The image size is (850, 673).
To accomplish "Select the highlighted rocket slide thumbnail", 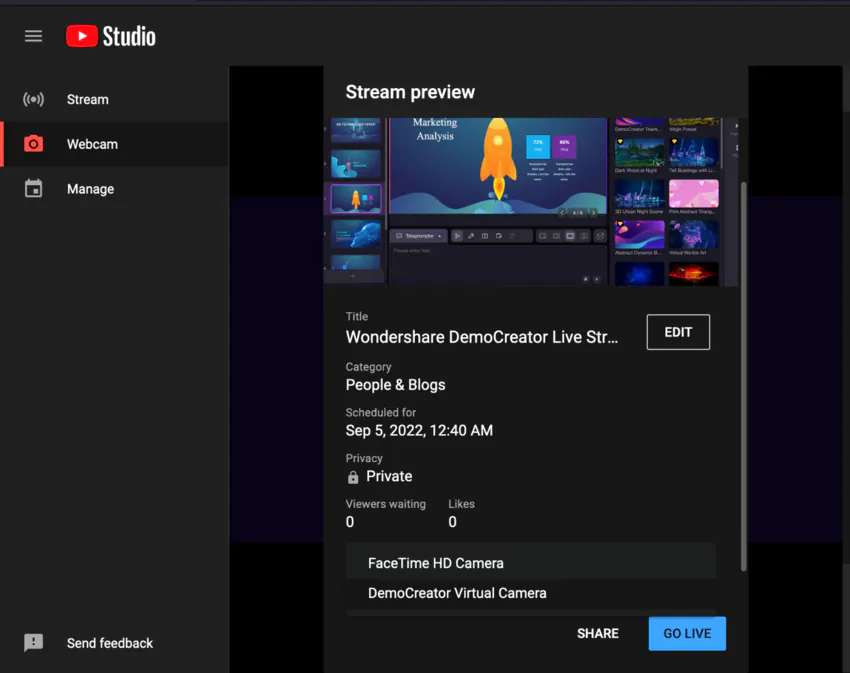I will [356, 198].
